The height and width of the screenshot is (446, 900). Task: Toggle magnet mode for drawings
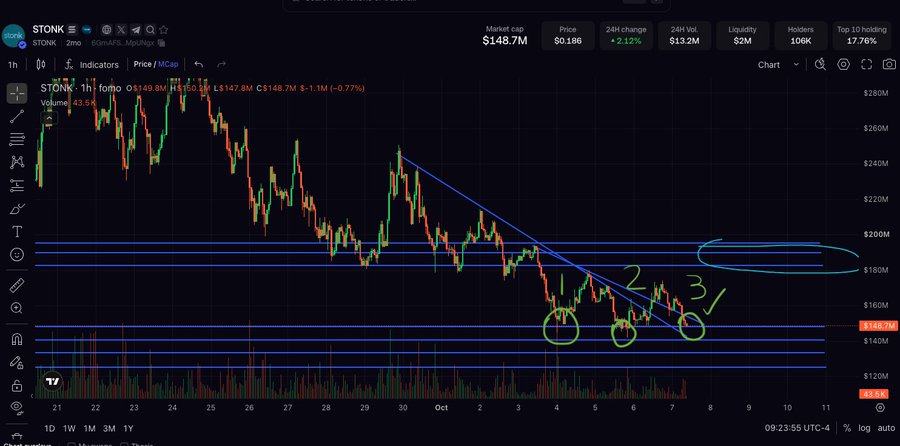point(17,339)
